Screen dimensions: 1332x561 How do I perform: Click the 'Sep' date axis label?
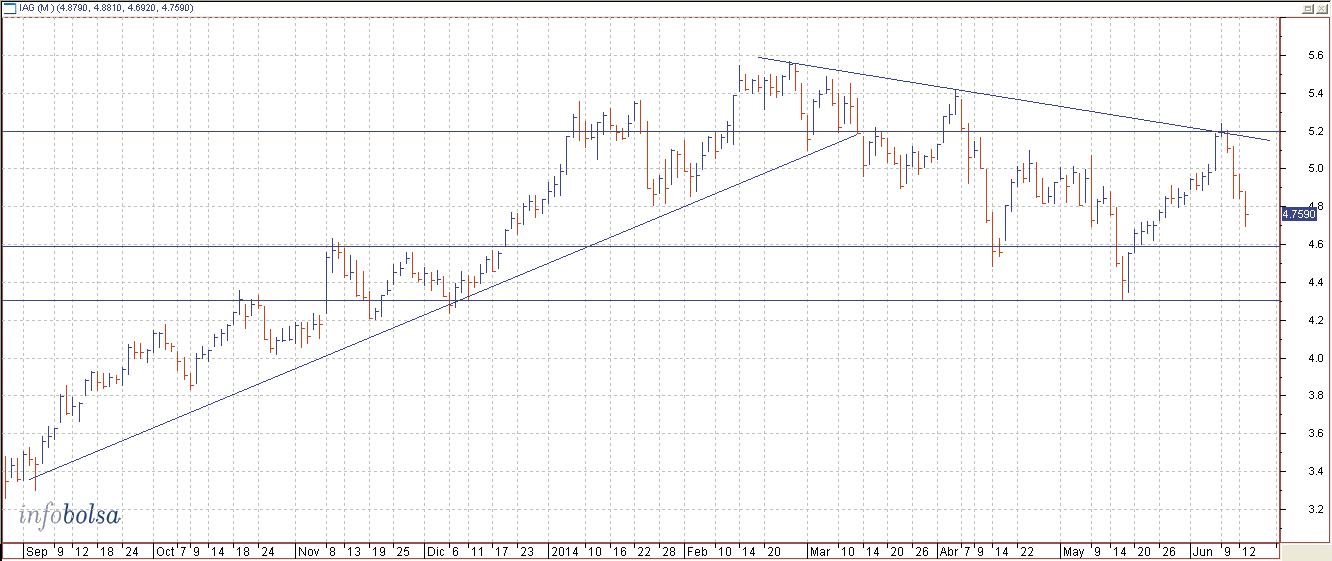(x=36, y=551)
